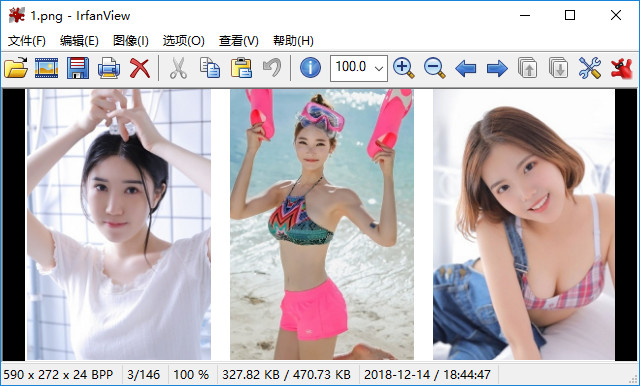This screenshot has width=640, height=386.
Task: Click the beach photo with the pink snorkel mask
Action: [x=322, y=224]
